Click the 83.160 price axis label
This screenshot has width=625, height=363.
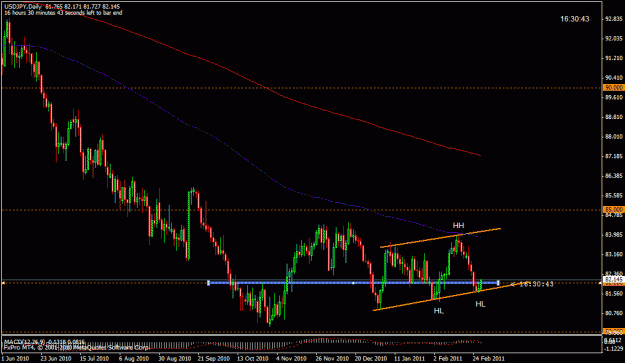[x=614, y=254]
